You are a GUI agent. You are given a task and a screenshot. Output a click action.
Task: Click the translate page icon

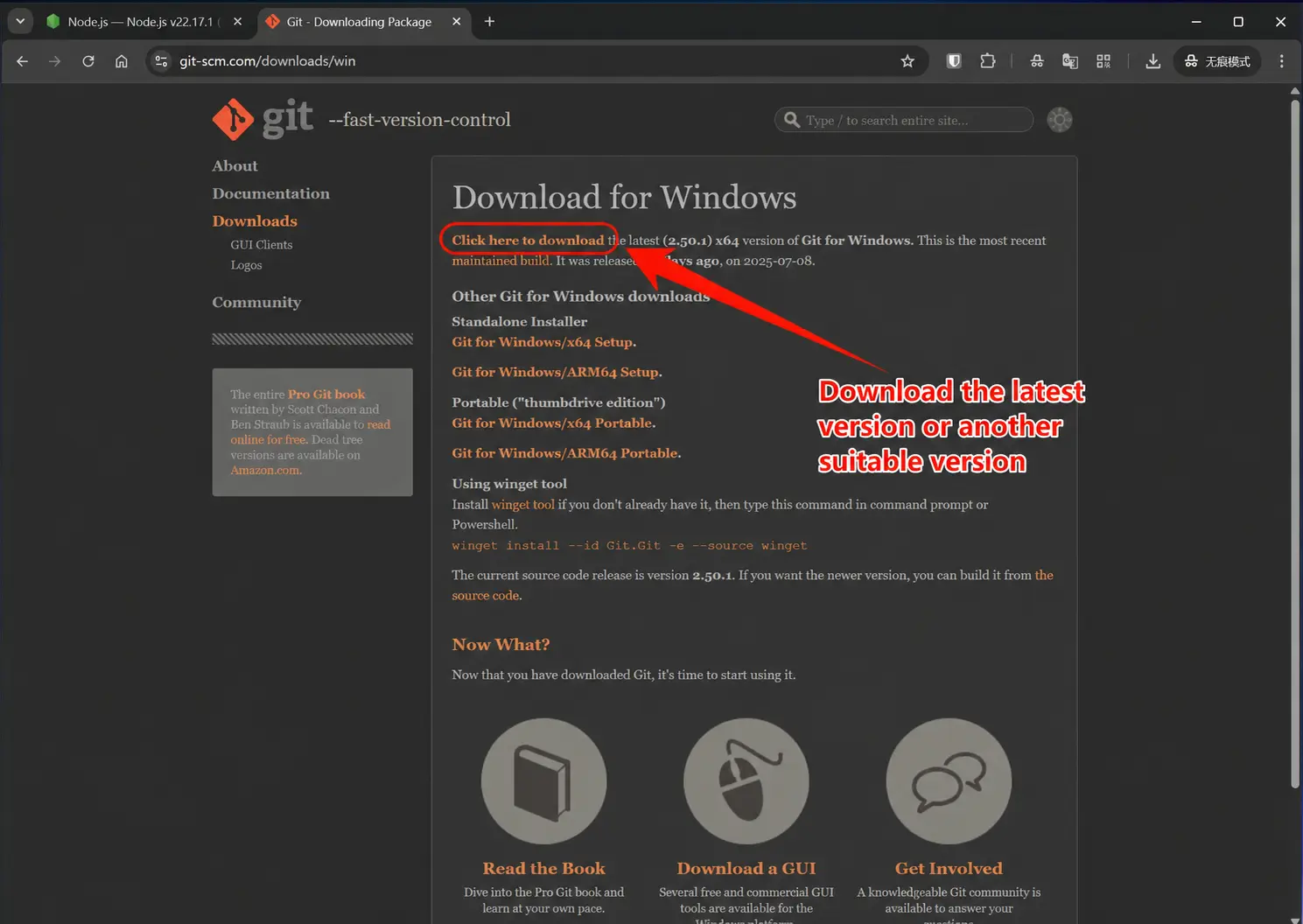tap(1070, 61)
